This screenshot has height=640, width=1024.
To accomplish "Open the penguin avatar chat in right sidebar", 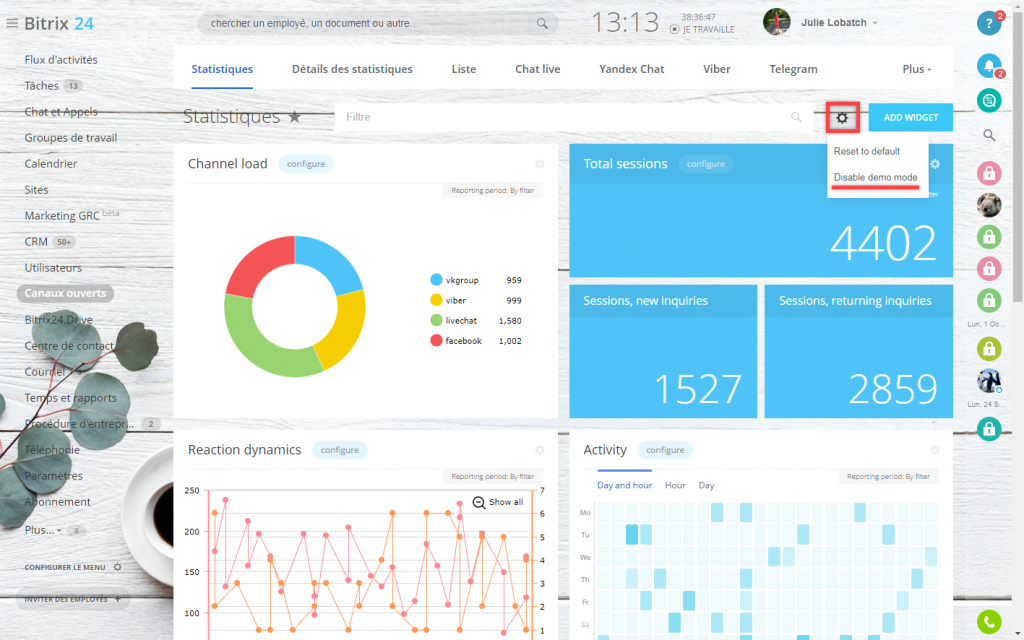I will click(x=989, y=380).
